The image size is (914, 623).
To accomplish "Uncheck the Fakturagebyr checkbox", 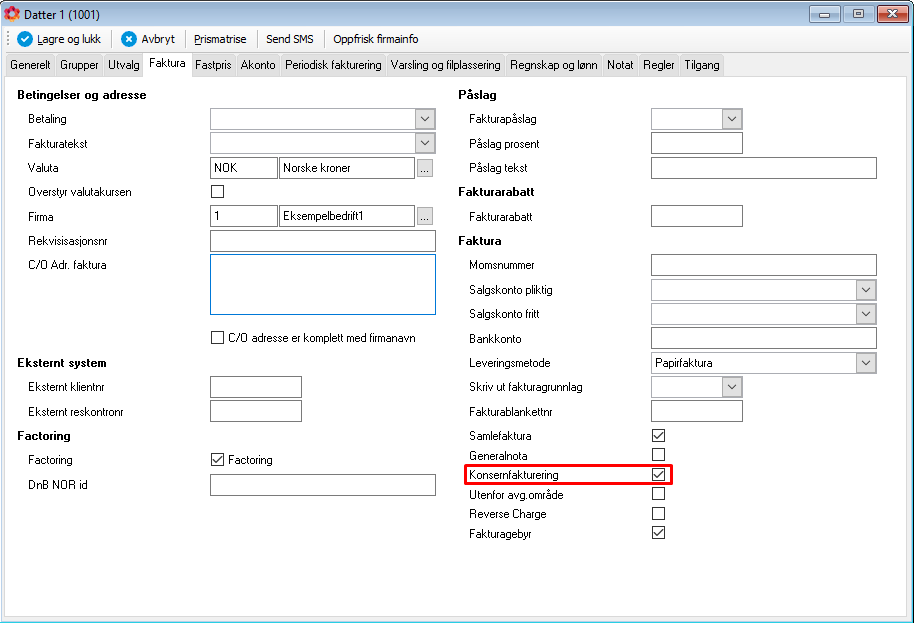I will pos(659,533).
